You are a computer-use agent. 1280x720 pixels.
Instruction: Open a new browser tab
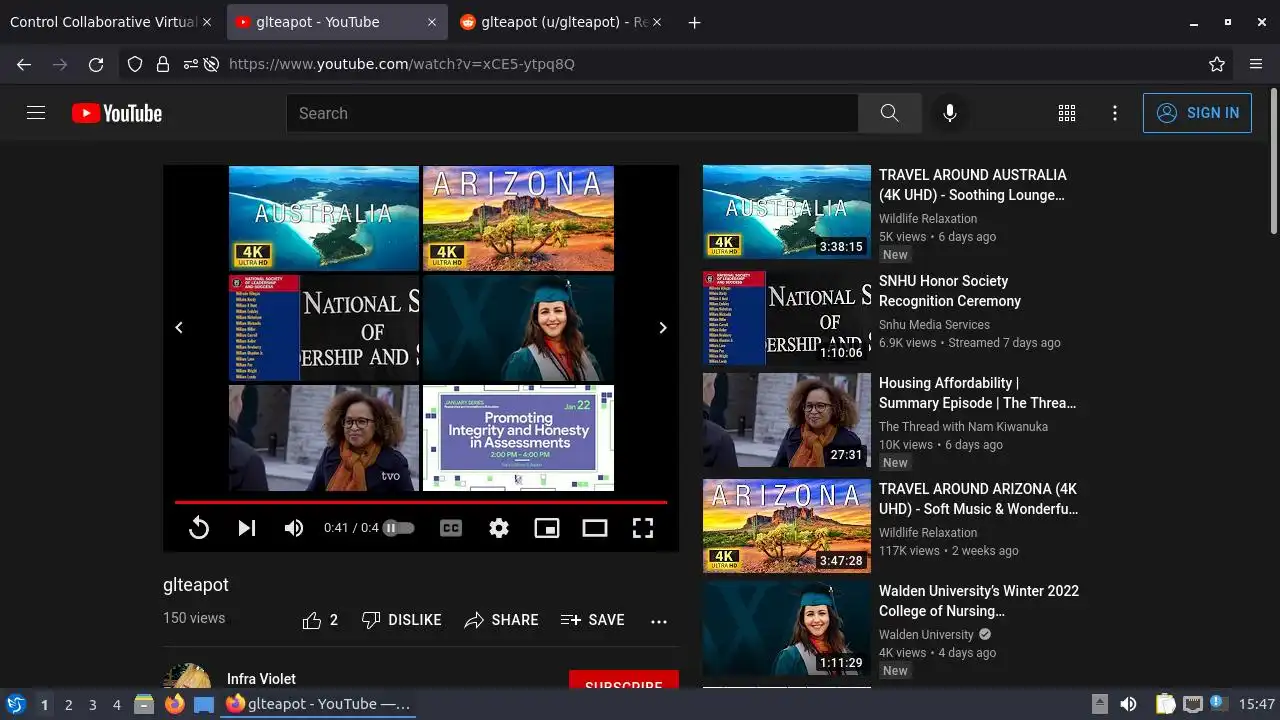694,22
